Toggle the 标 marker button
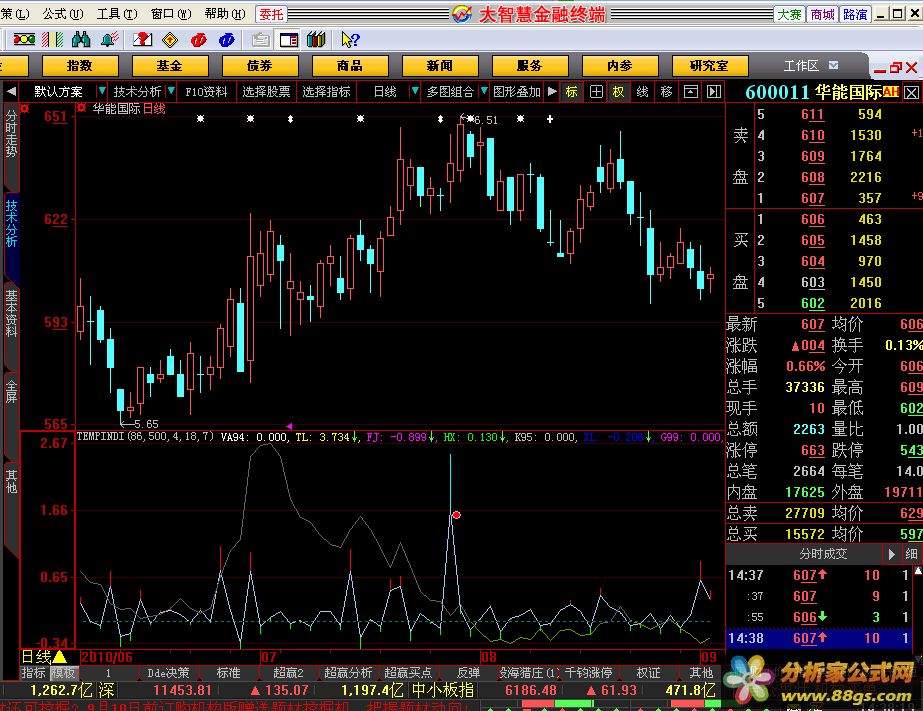Screen dimensions: 923x711 click(571, 92)
